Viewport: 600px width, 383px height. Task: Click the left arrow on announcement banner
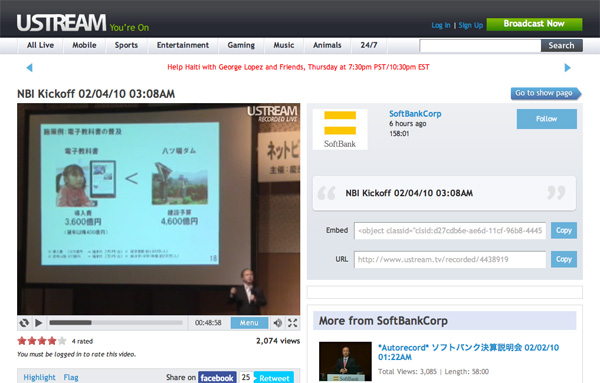tap(29, 68)
